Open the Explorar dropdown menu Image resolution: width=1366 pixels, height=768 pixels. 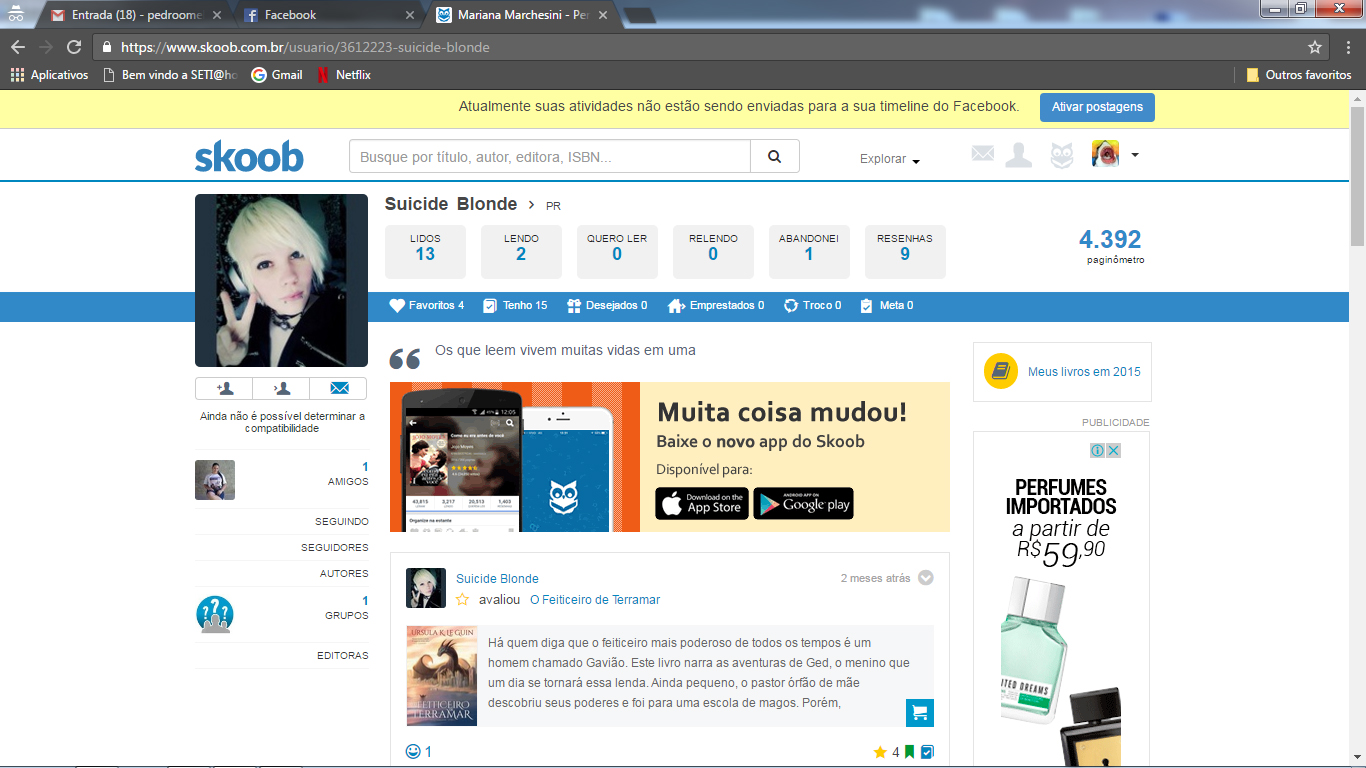tap(889, 159)
